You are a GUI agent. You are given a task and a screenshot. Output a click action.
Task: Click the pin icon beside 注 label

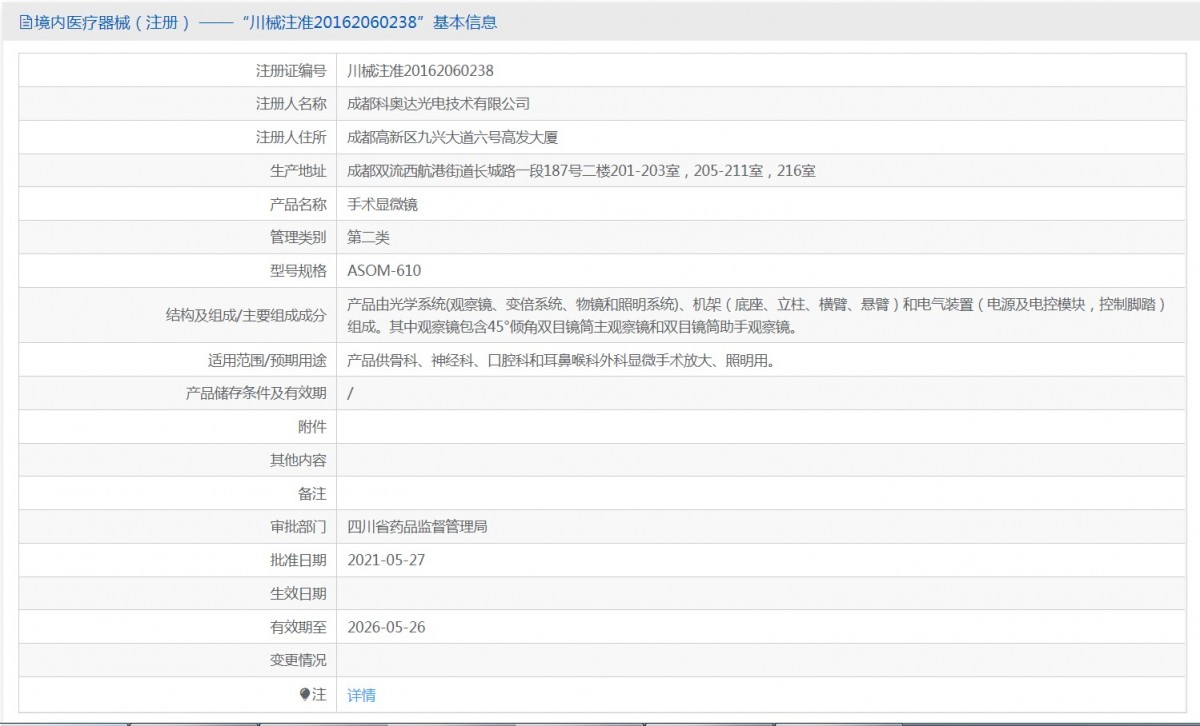coord(305,694)
